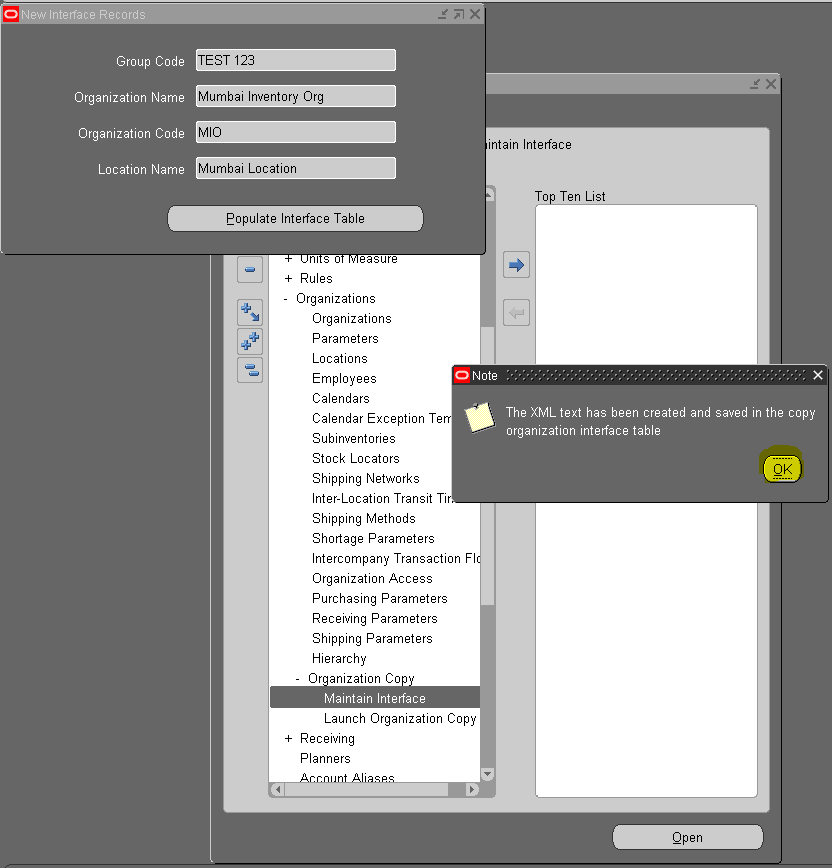
Task: Maximize the New Interface Records window
Action: point(459,14)
